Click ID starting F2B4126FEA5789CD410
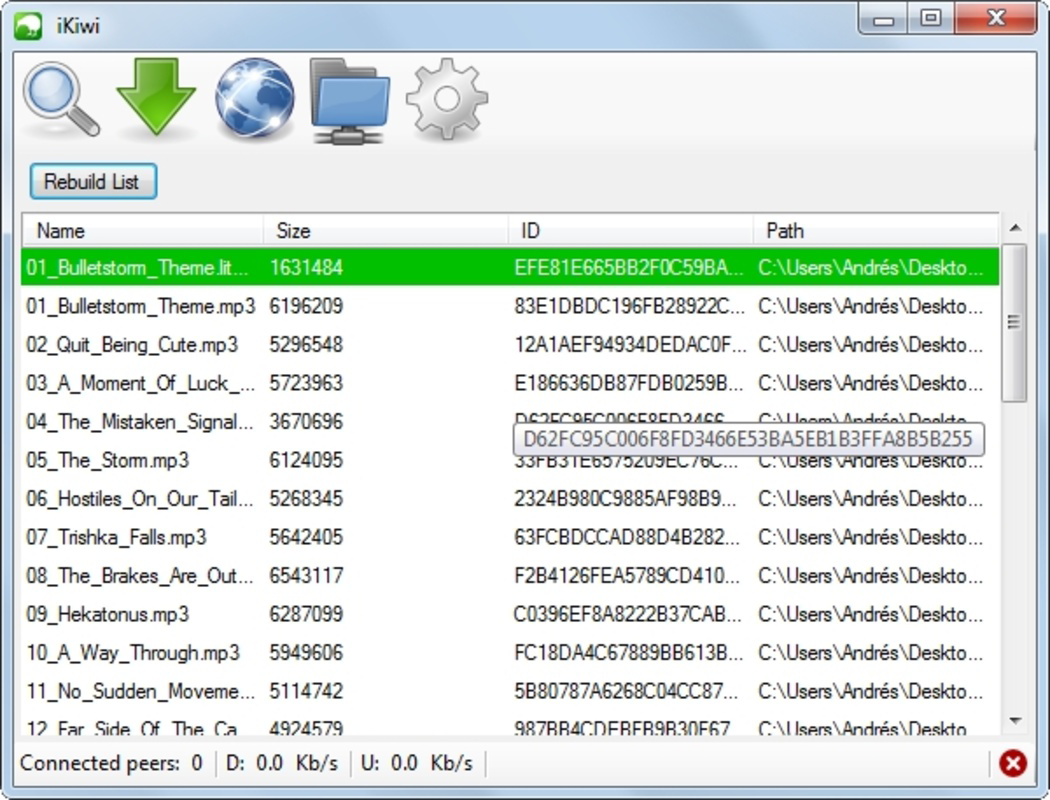Screen dimensions: 1050x800 coord(626,576)
